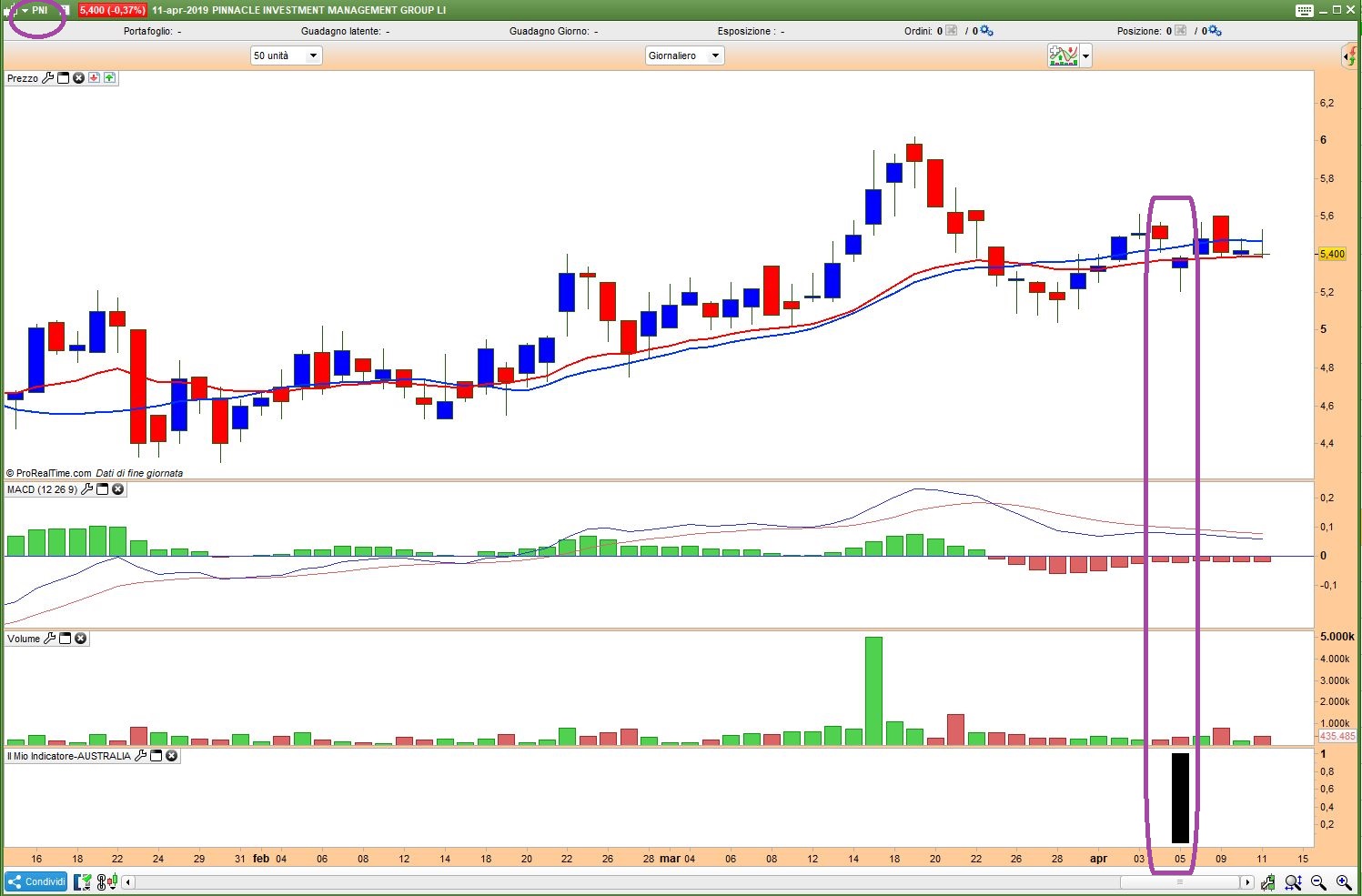
Task: Click the add indicator chart icon
Action: pos(1064,55)
